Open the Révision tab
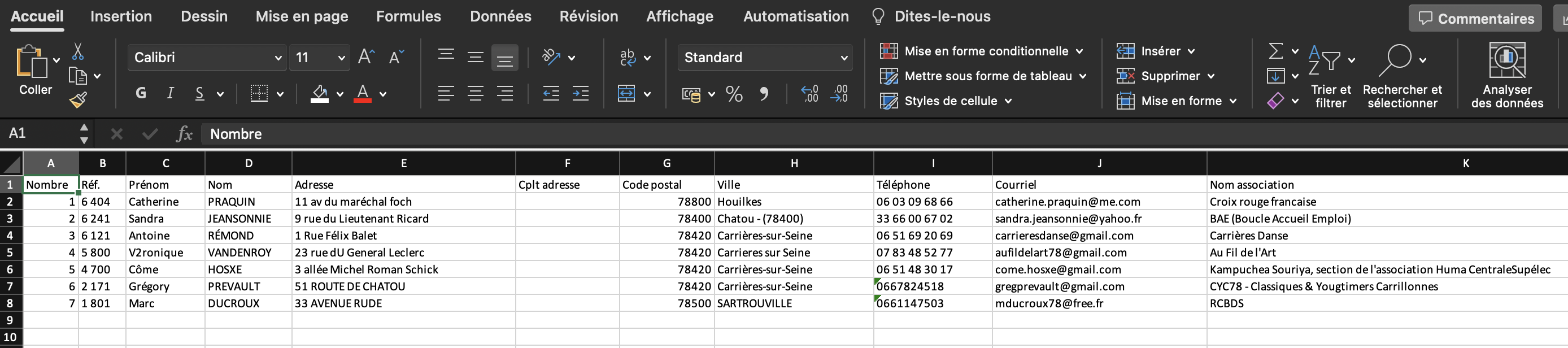This screenshot has width=1568, height=348. 589,16
